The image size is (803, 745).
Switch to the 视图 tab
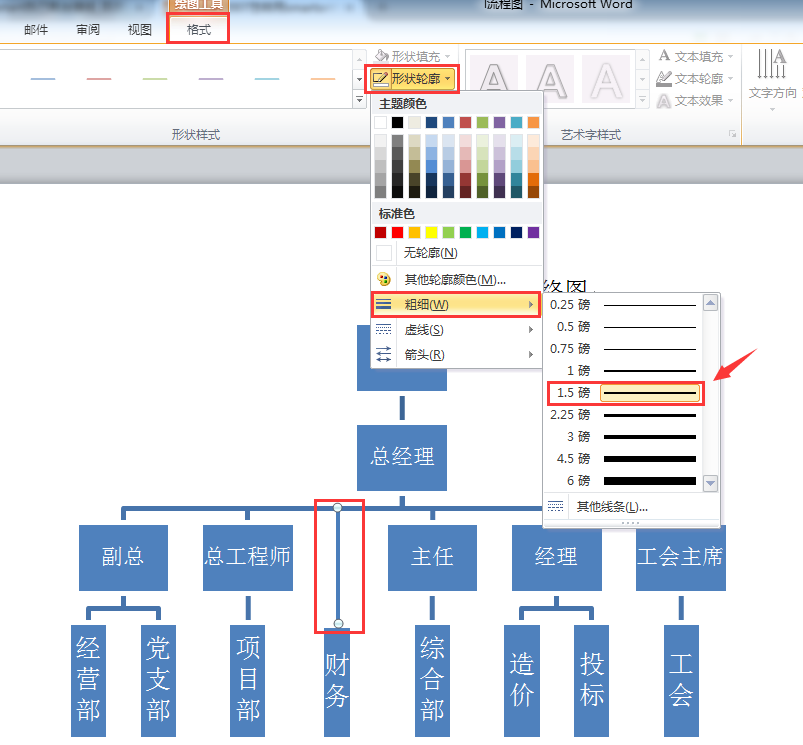pyautogui.click(x=139, y=30)
